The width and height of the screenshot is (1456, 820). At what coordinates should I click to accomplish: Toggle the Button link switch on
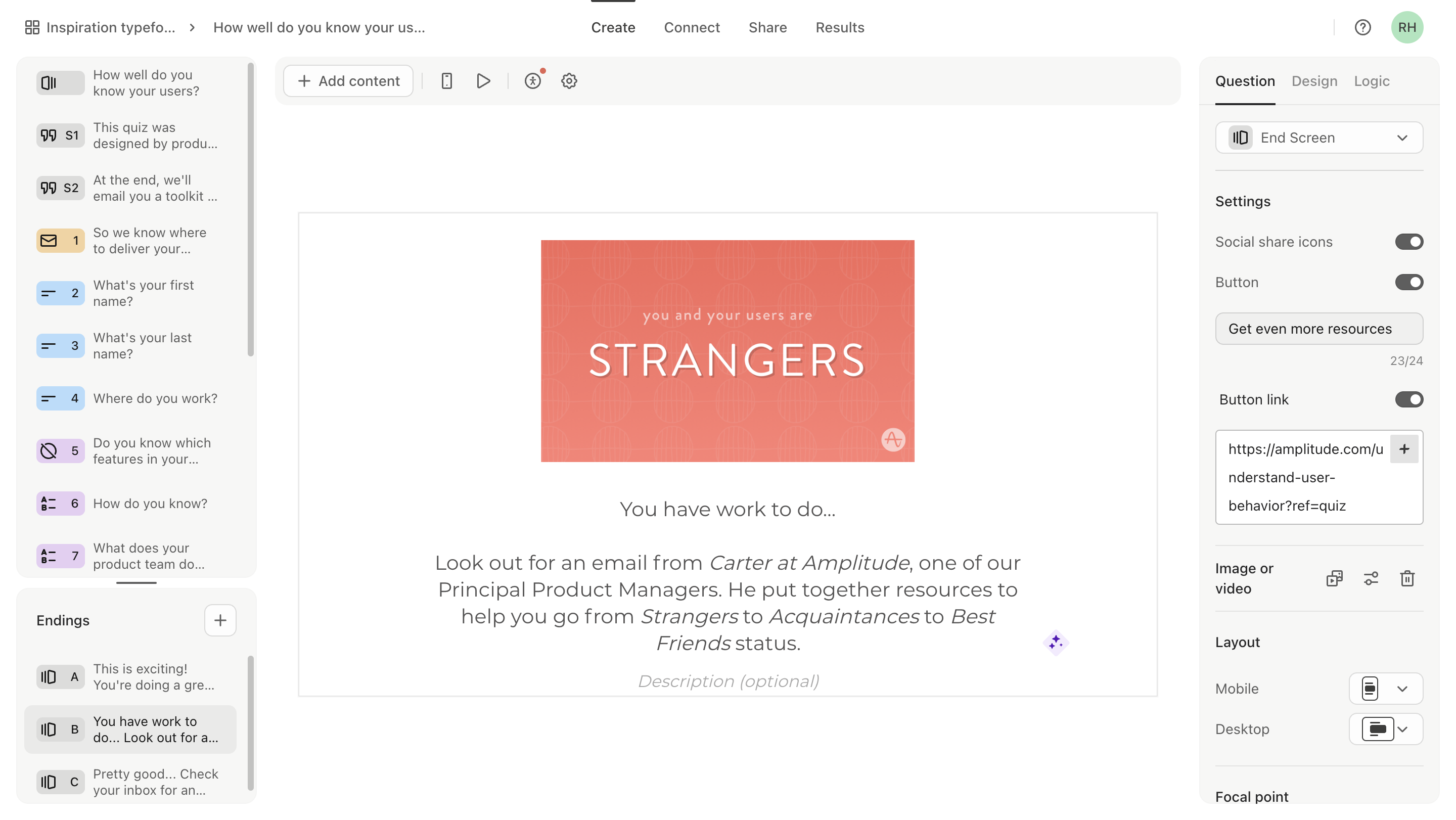pos(1410,399)
